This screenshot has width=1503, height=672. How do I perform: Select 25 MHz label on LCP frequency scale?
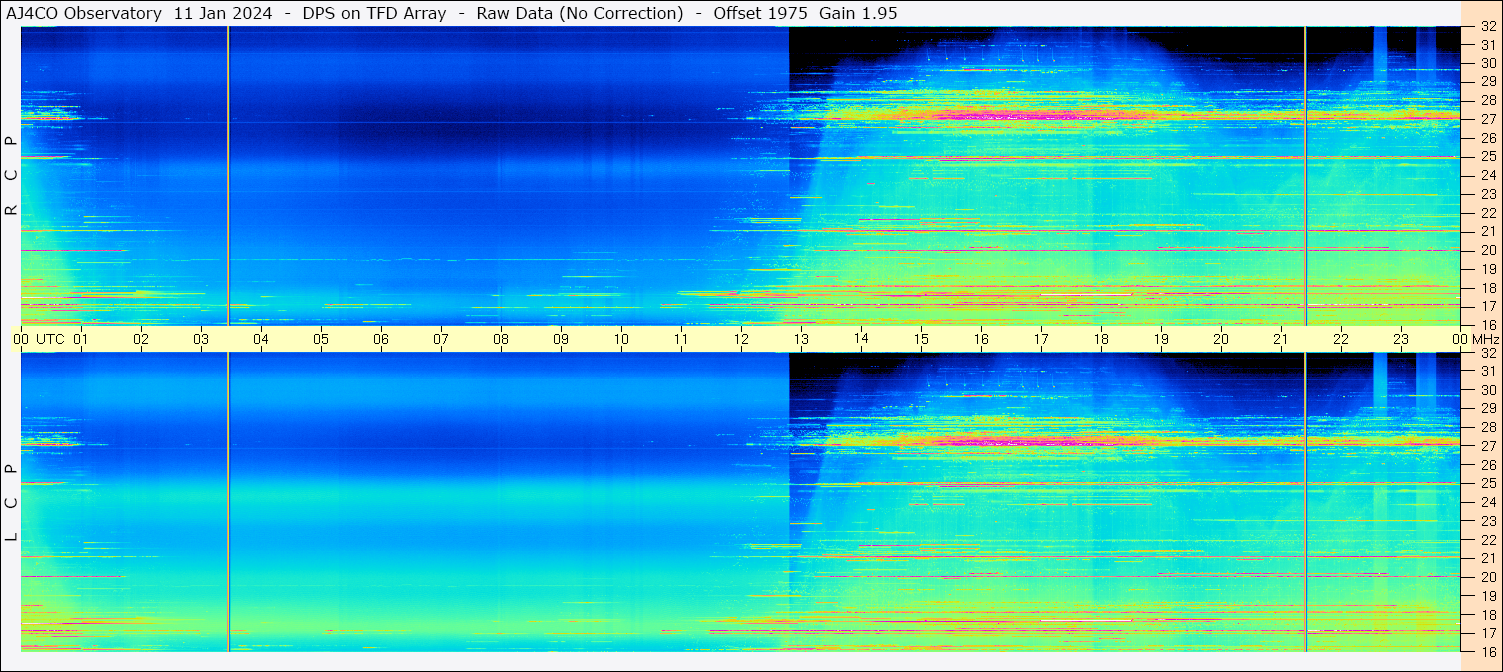pos(1488,483)
